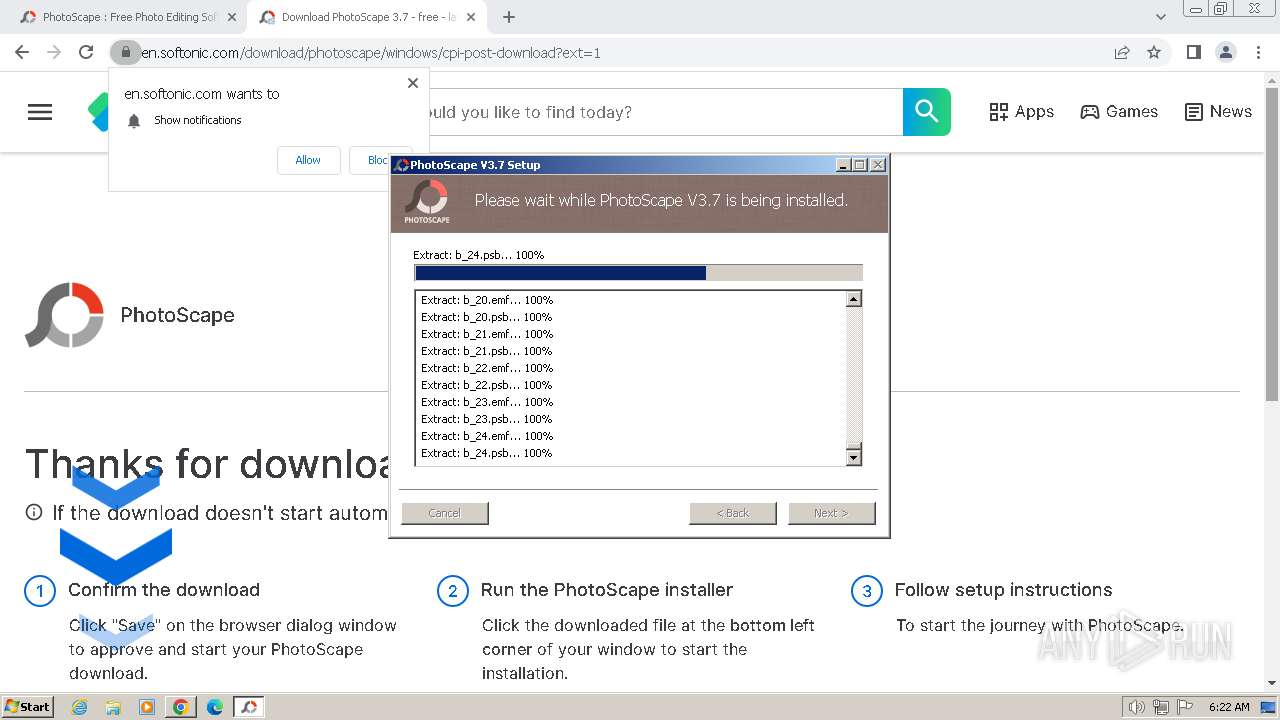Click the extract log scroll-up arrow

point(854,299)
